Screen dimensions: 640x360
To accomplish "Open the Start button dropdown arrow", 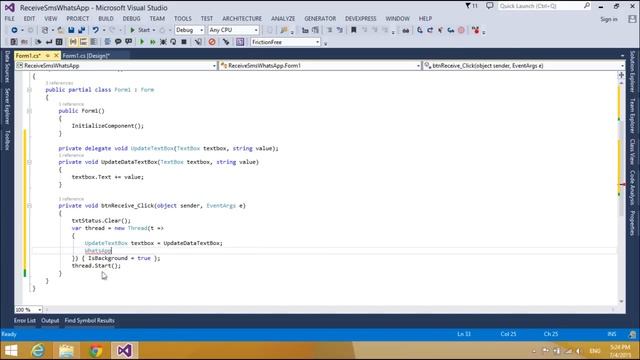I will point(154,30).
